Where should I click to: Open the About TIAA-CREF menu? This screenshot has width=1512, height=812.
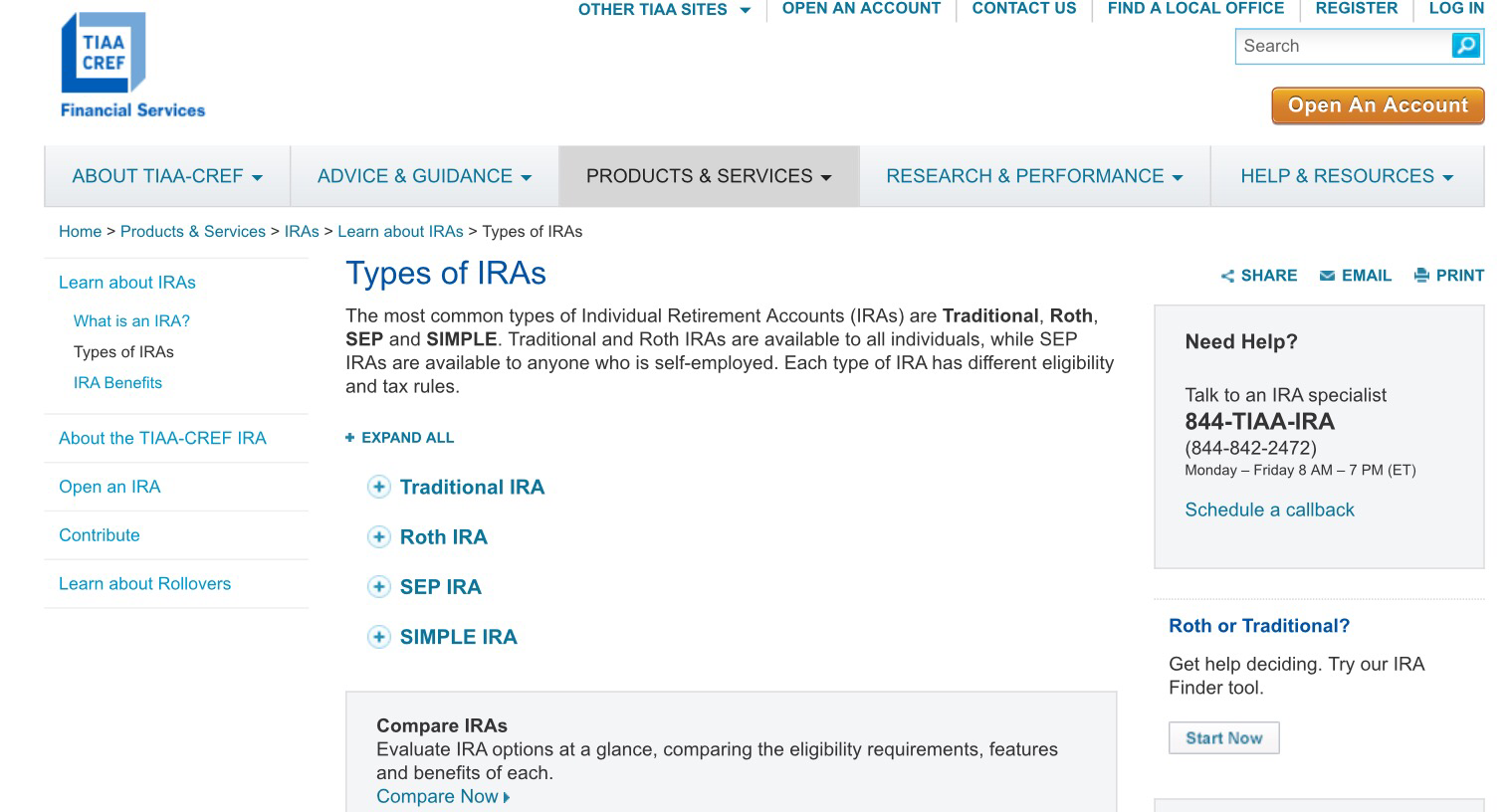pos(167,176)
